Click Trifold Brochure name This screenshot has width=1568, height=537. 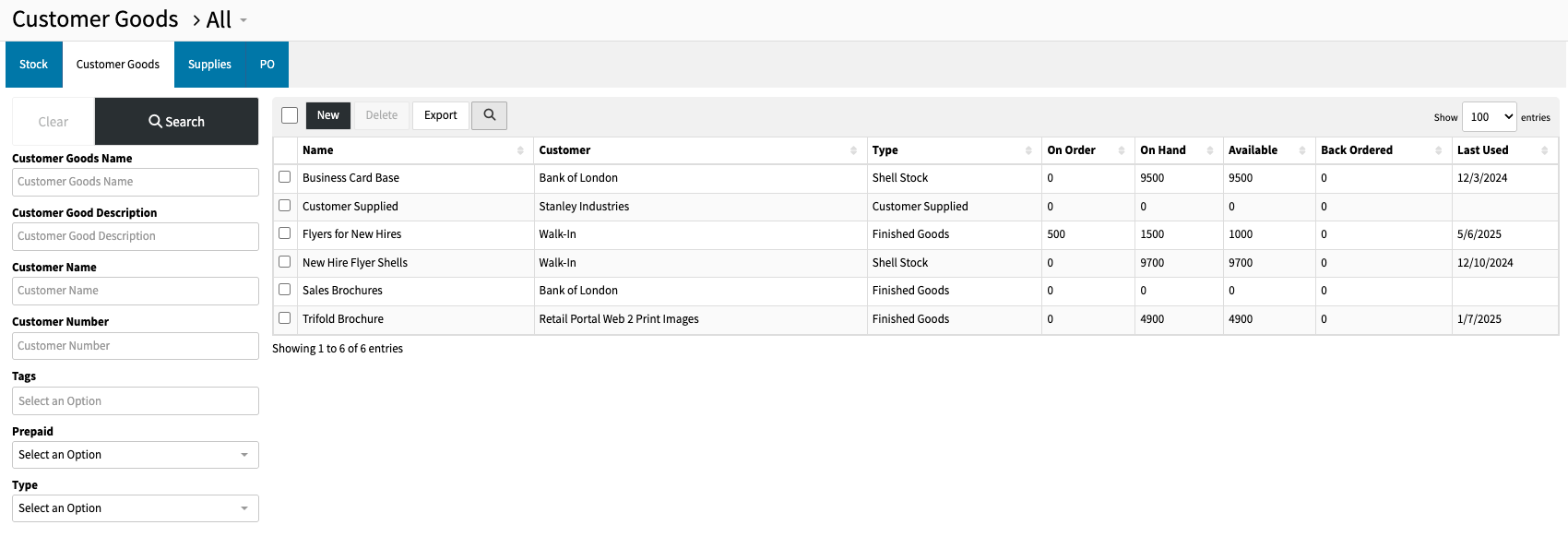coord(343,319)
